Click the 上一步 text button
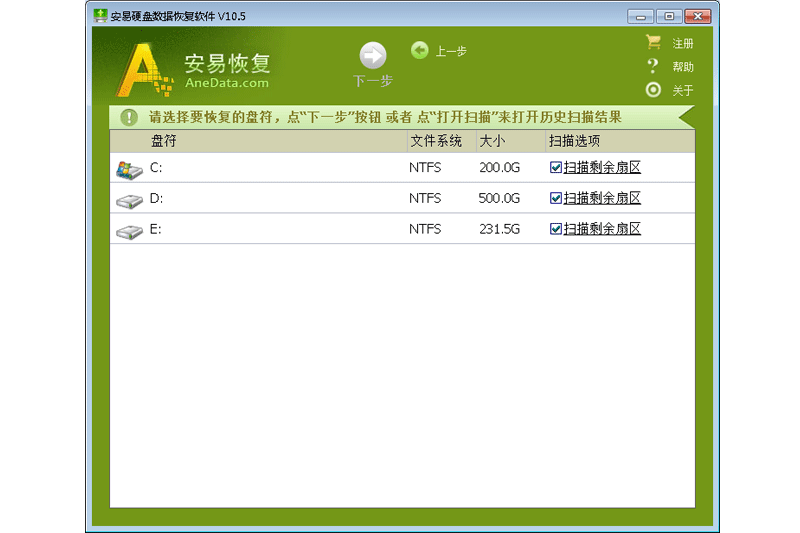Screen dimensions: 800x533 [x=451, y=51]
